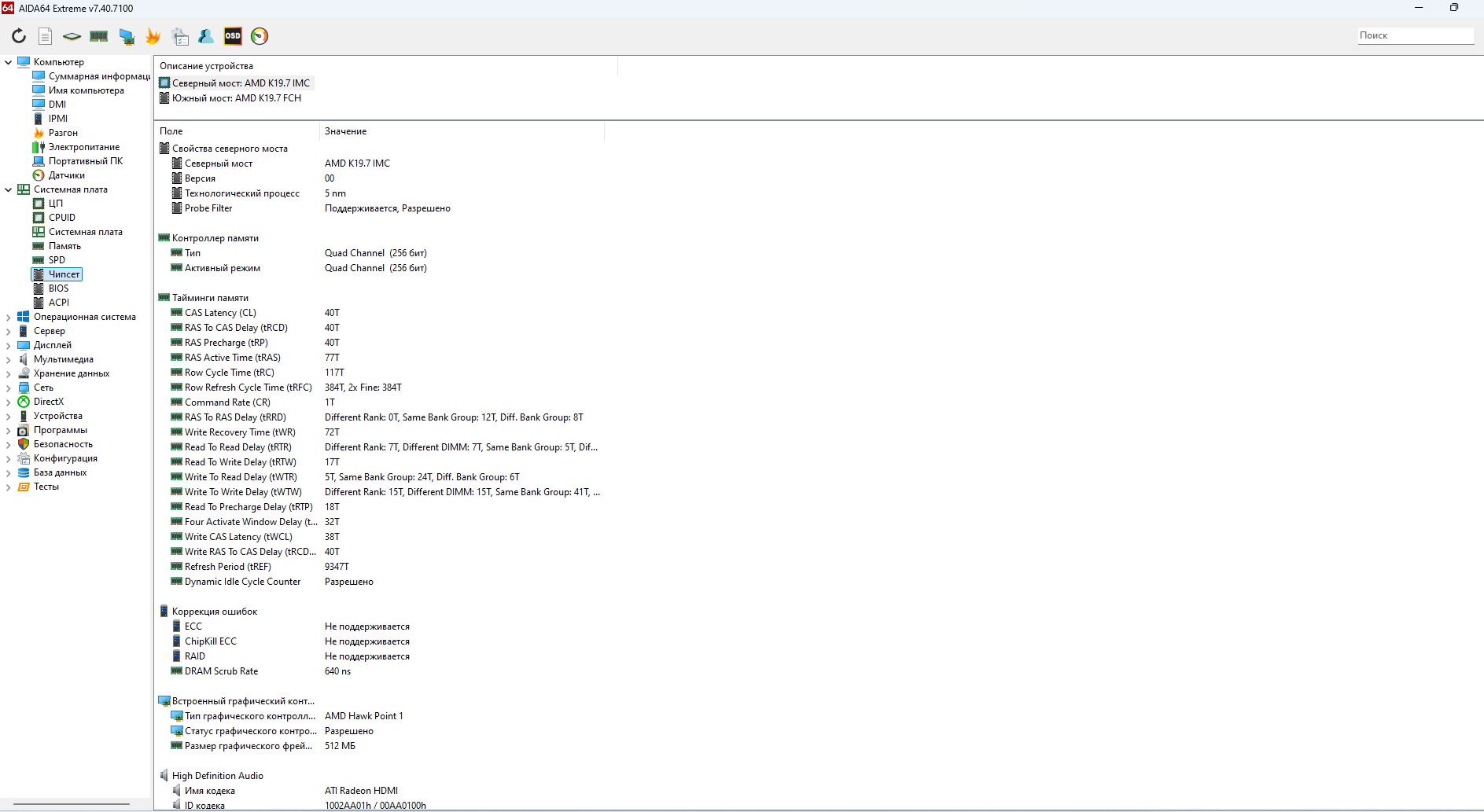Click the AMD Hawk Point 1 value
The height and width of the screenshot is (812, 1484).
pos(363,716)
